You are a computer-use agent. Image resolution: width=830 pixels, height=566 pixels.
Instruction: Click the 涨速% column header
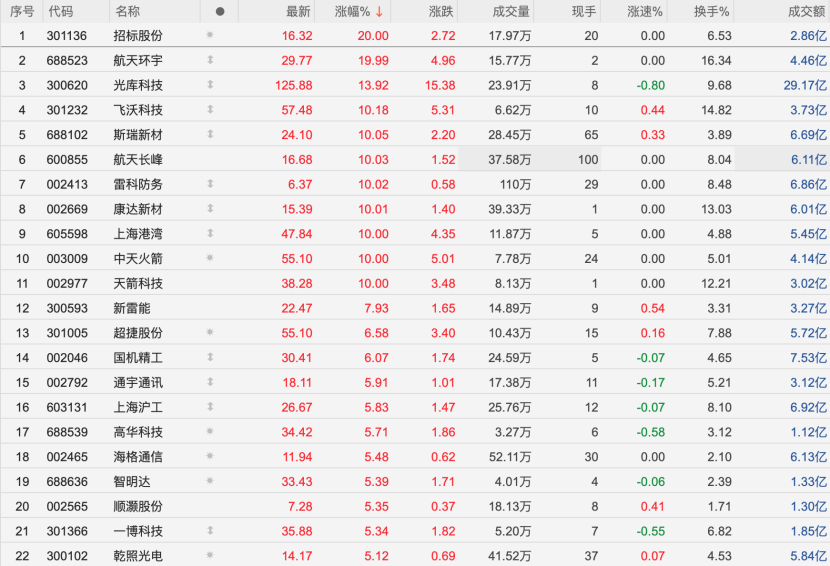click(645, 11)
